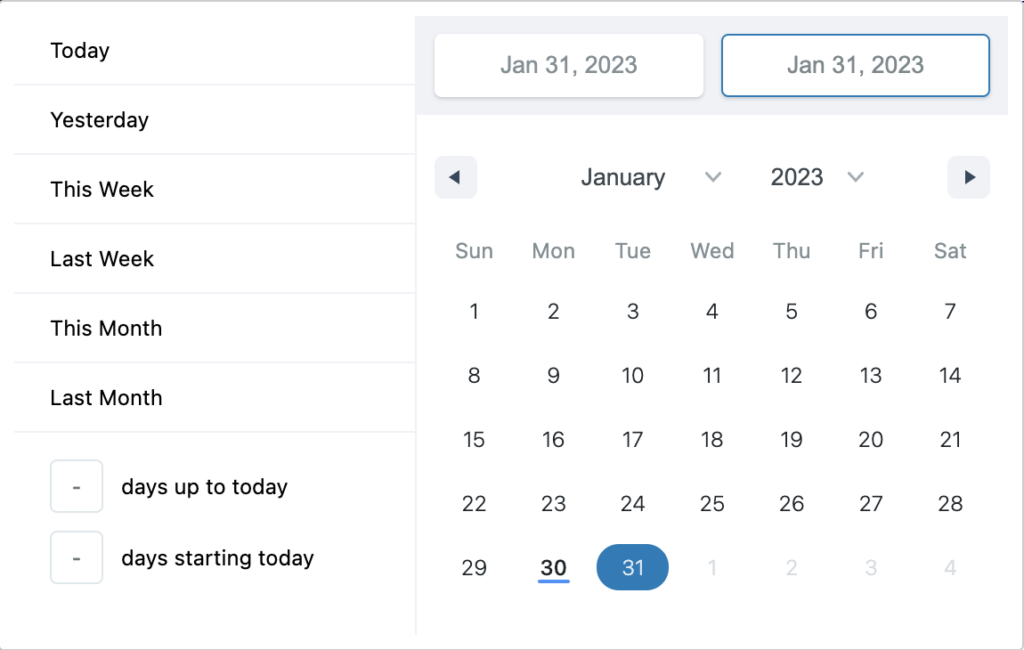This screenshot has width=1024, height=650.
Task: Choose the Last Week range
Action: click(215, 259)
